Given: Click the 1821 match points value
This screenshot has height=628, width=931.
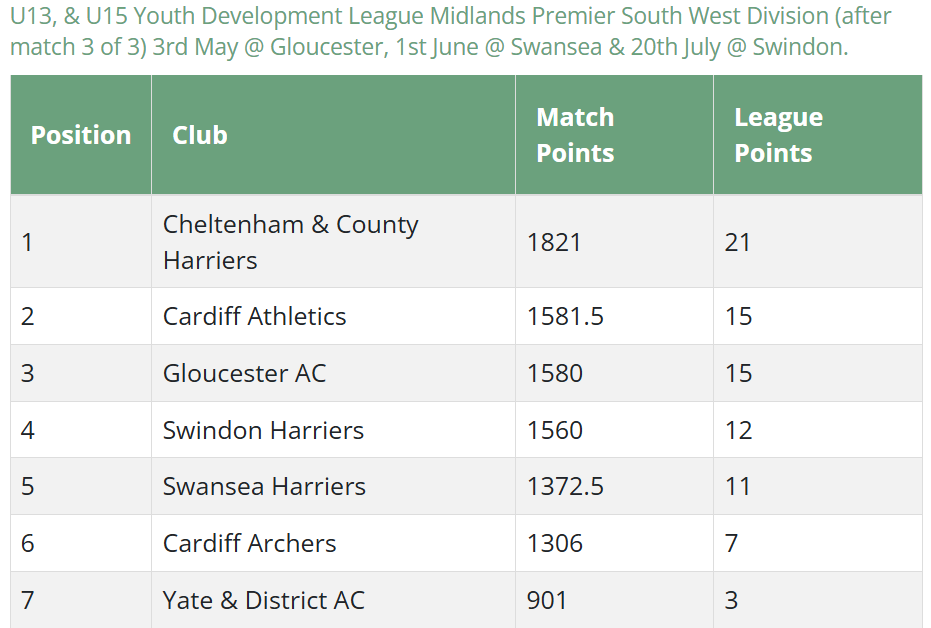Looking at the screenshot, I should coord(554,242).
